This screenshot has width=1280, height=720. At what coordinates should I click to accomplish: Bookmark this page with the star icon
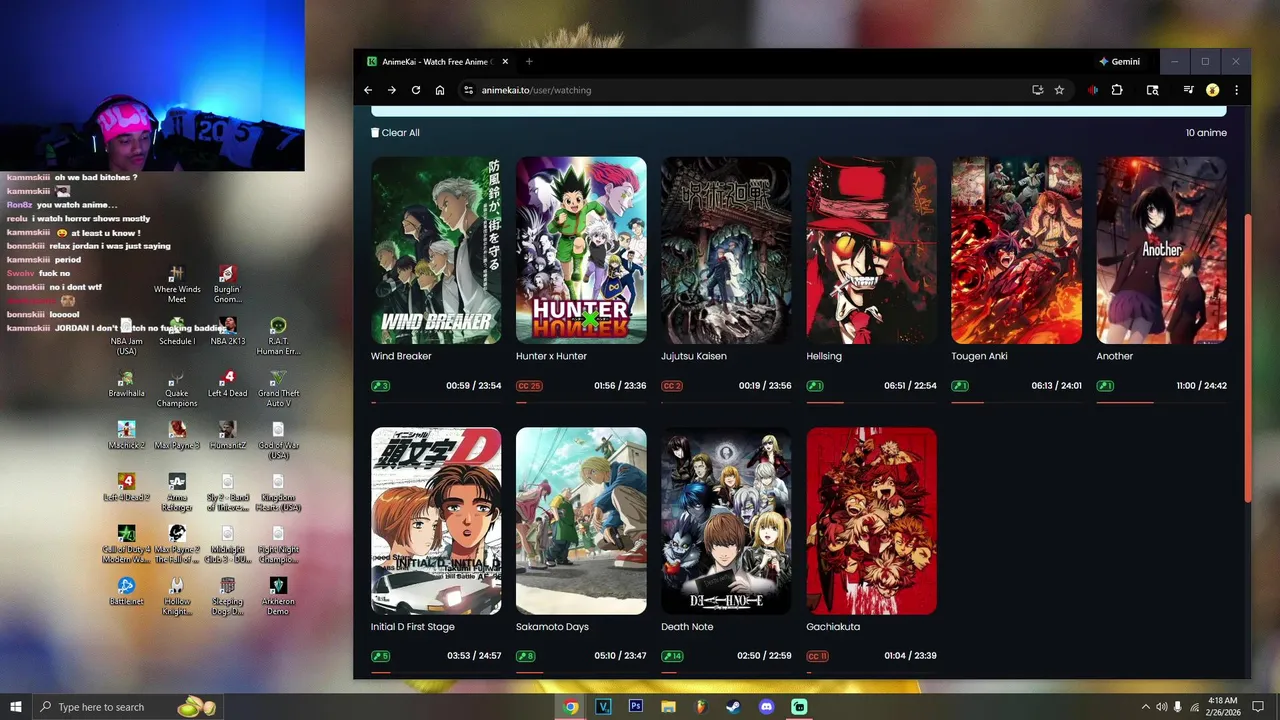pos(1059,90)
